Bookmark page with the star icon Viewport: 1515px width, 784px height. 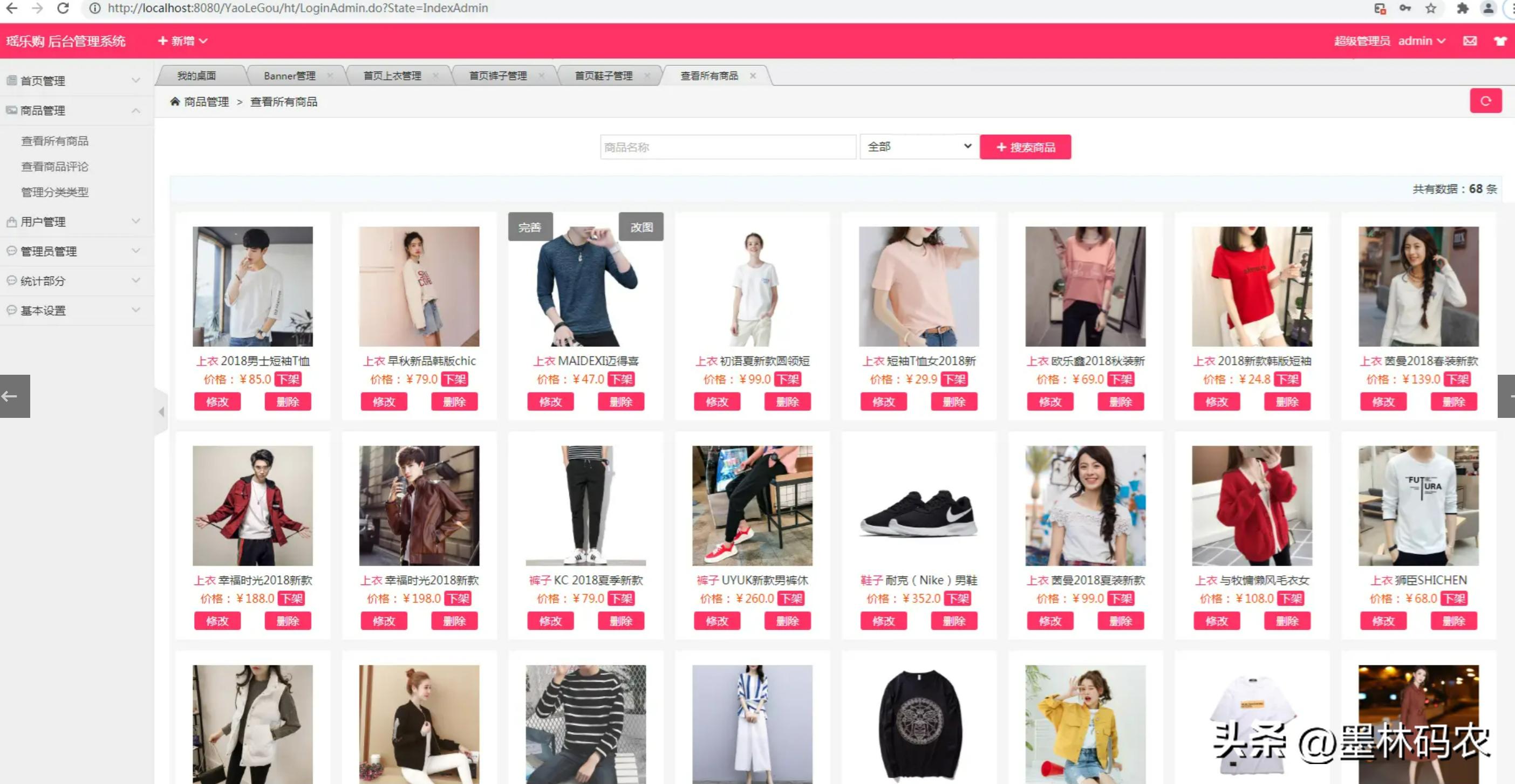(1431, 8)
